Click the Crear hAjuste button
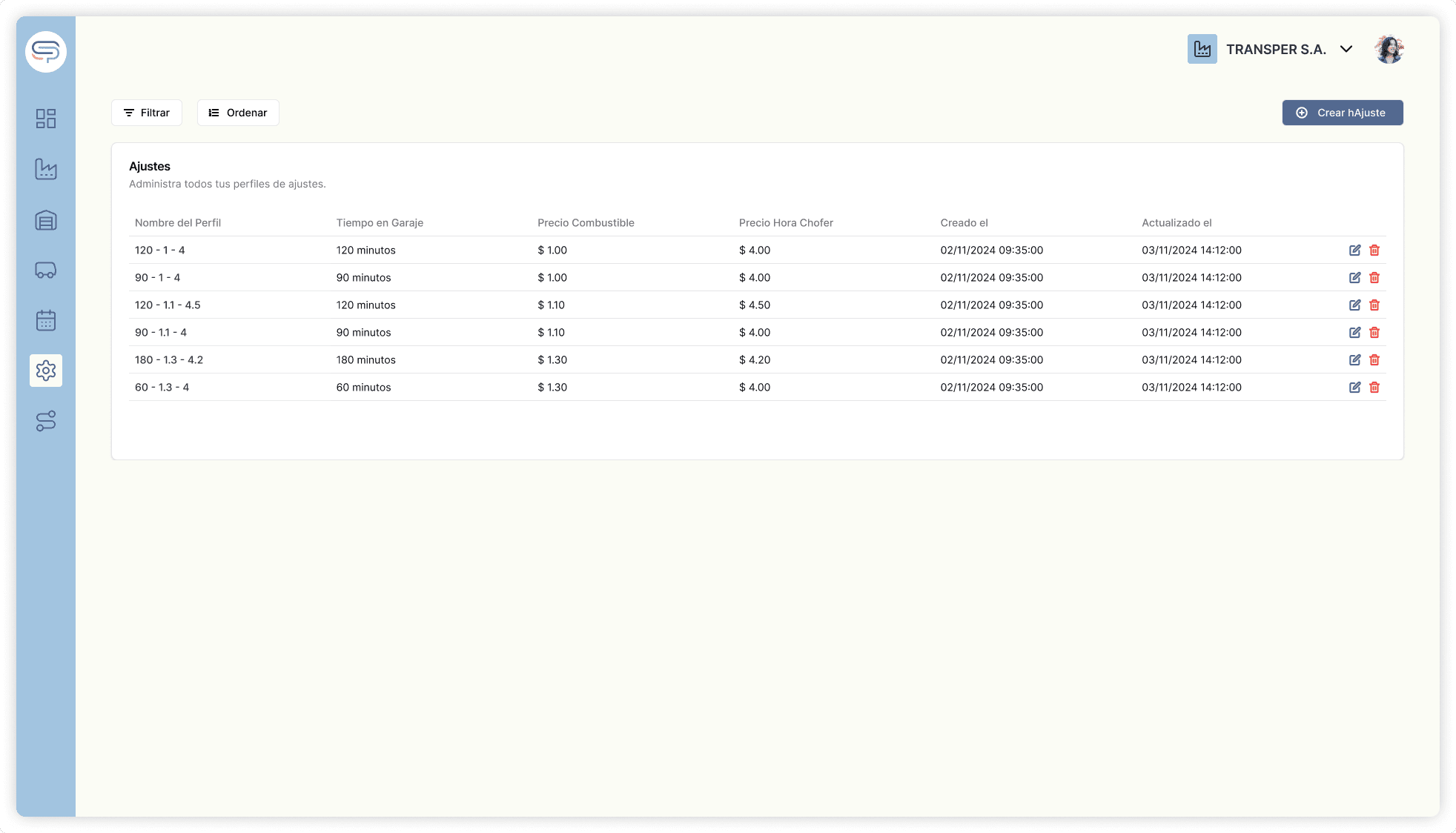Screen dimensions: 1456x833 [x=1342, y=113]
